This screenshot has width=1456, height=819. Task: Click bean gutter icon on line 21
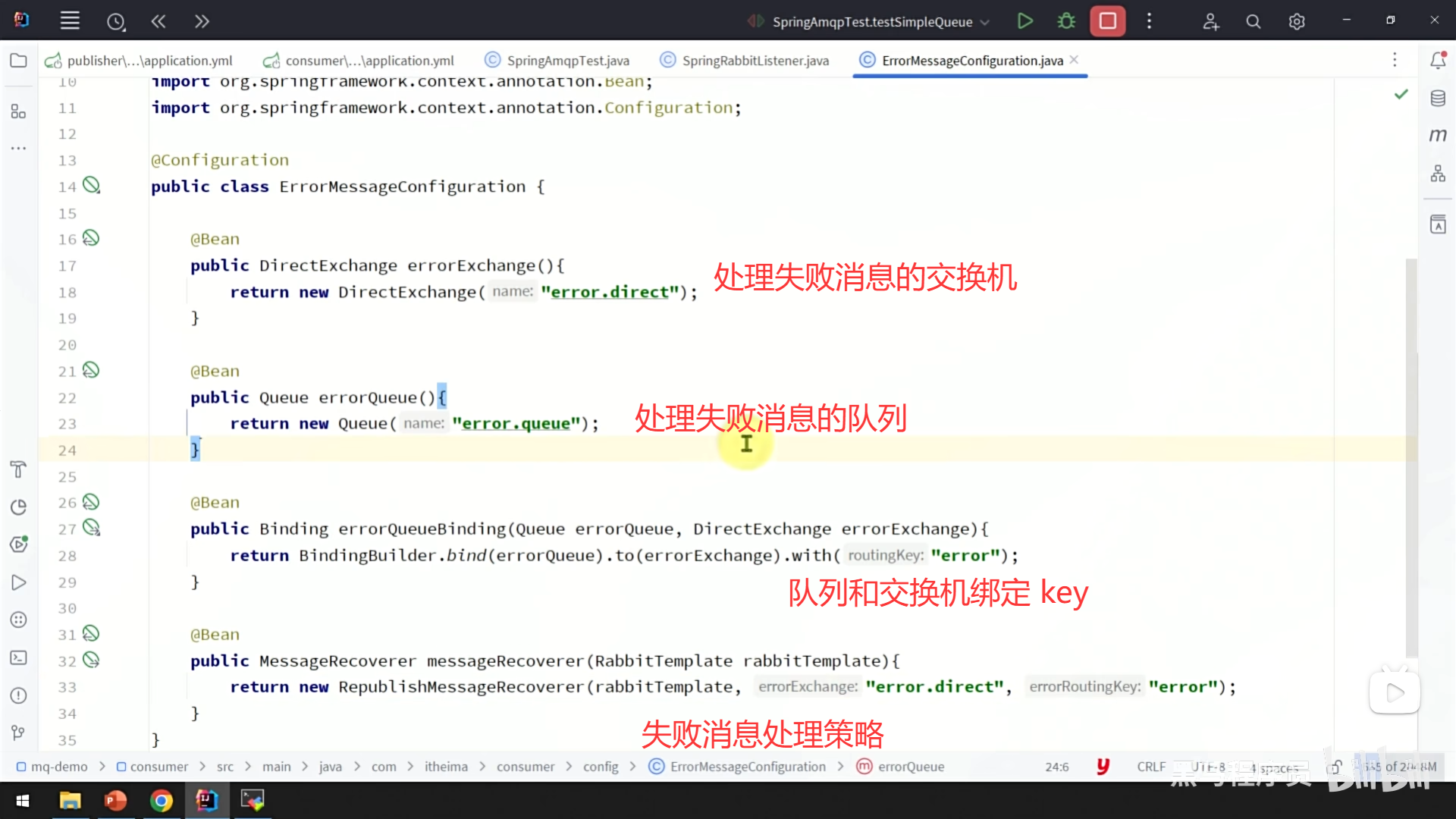[91, 370]
